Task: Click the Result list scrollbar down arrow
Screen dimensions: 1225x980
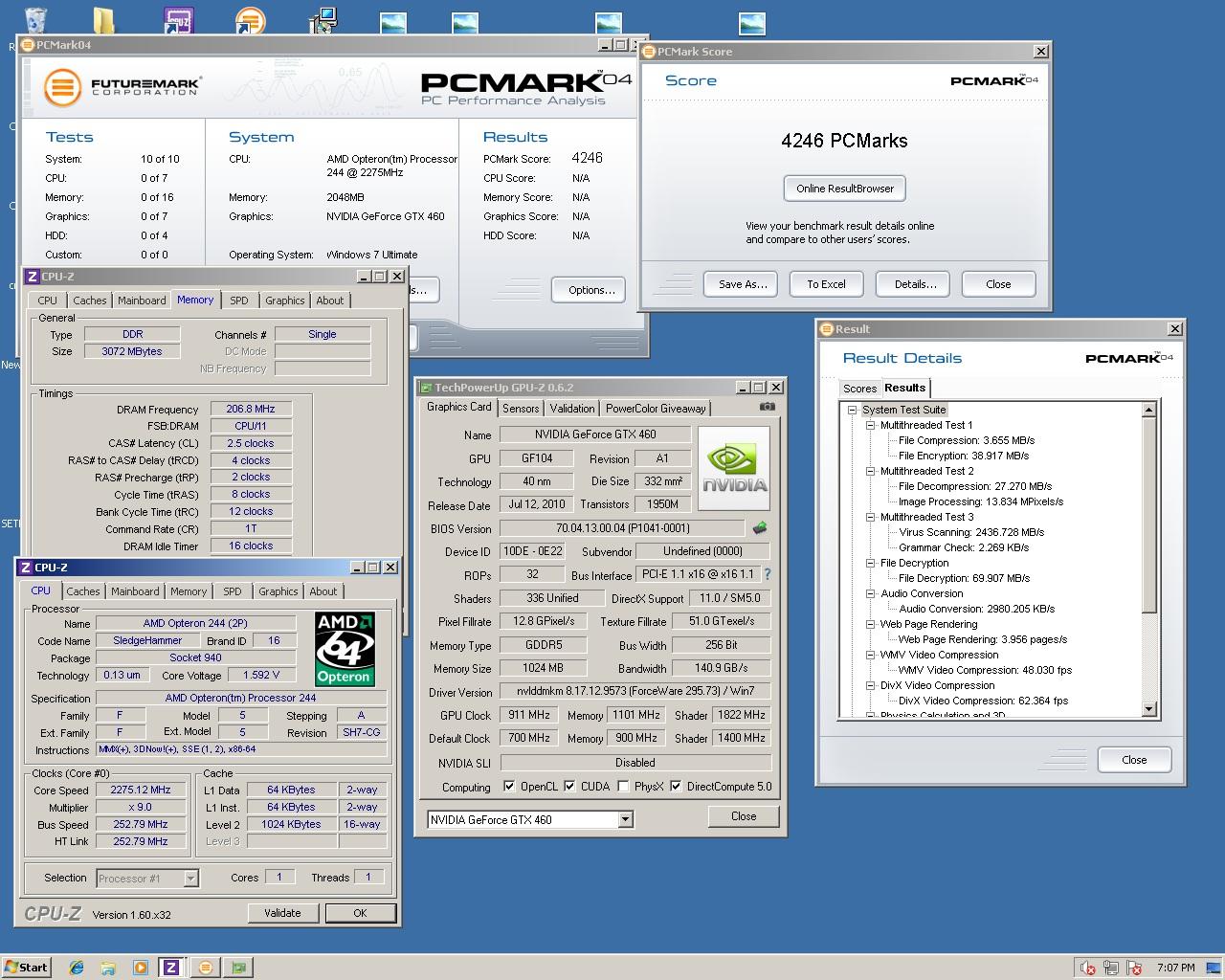Action: tap(1149, 709)
